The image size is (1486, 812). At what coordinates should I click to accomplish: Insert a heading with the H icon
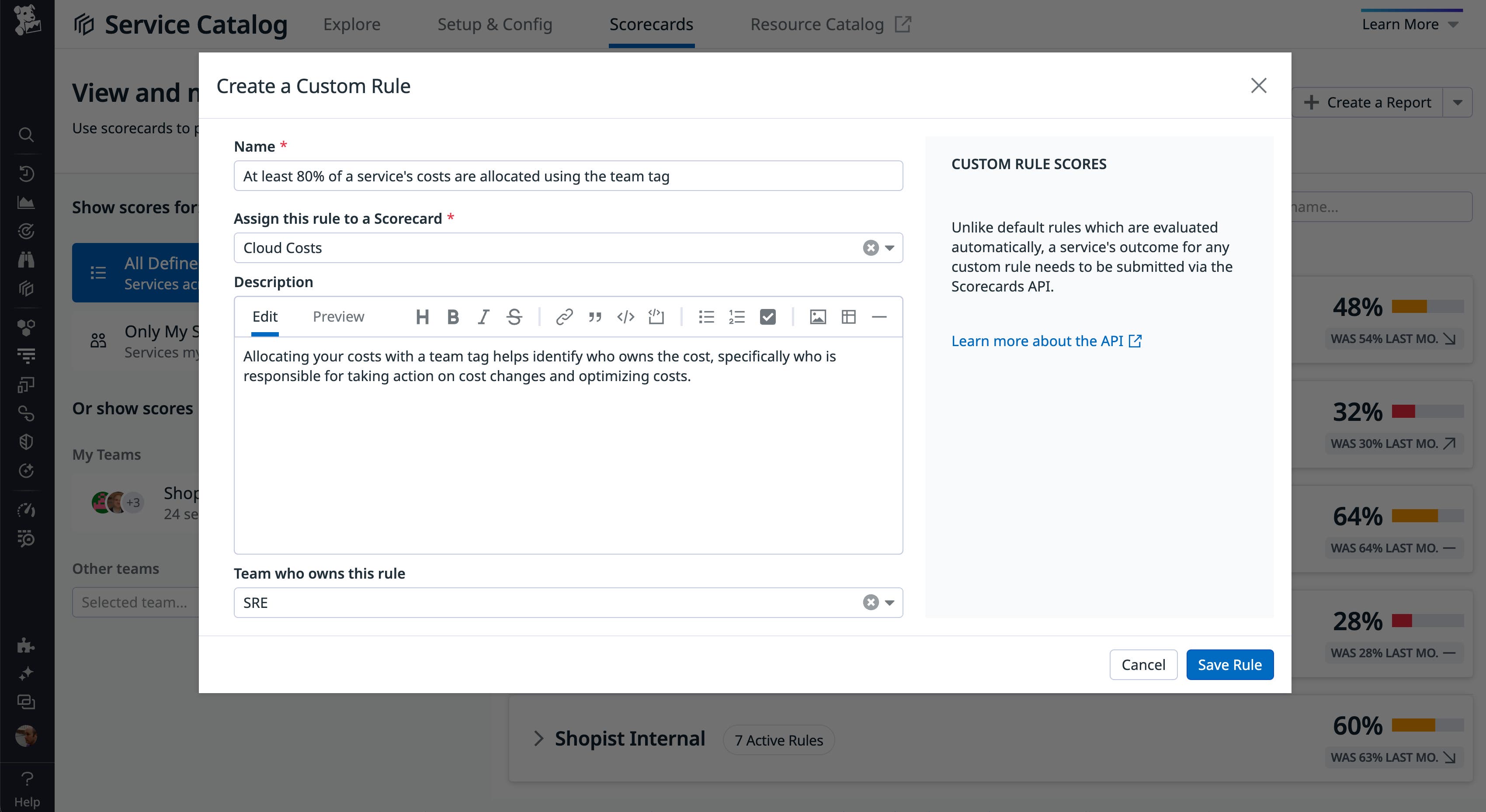tap(423, 316)
